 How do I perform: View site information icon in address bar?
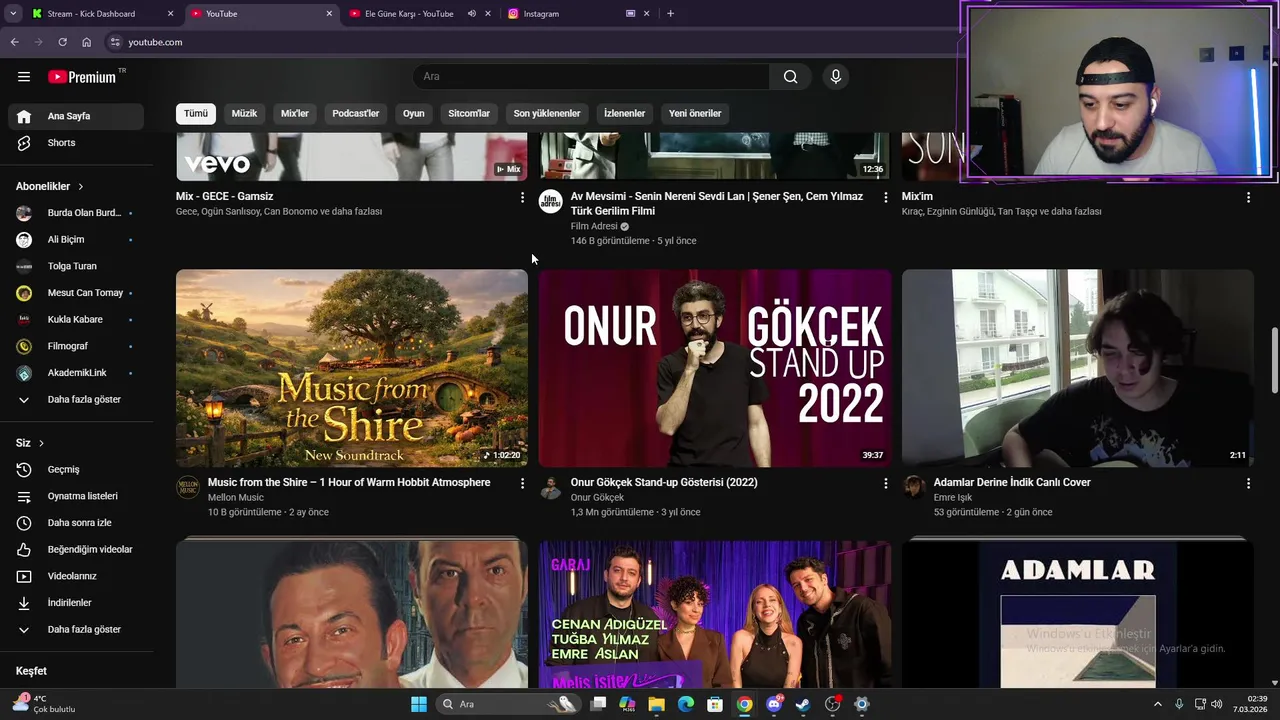pyautogui.click(x=115, y=42)
